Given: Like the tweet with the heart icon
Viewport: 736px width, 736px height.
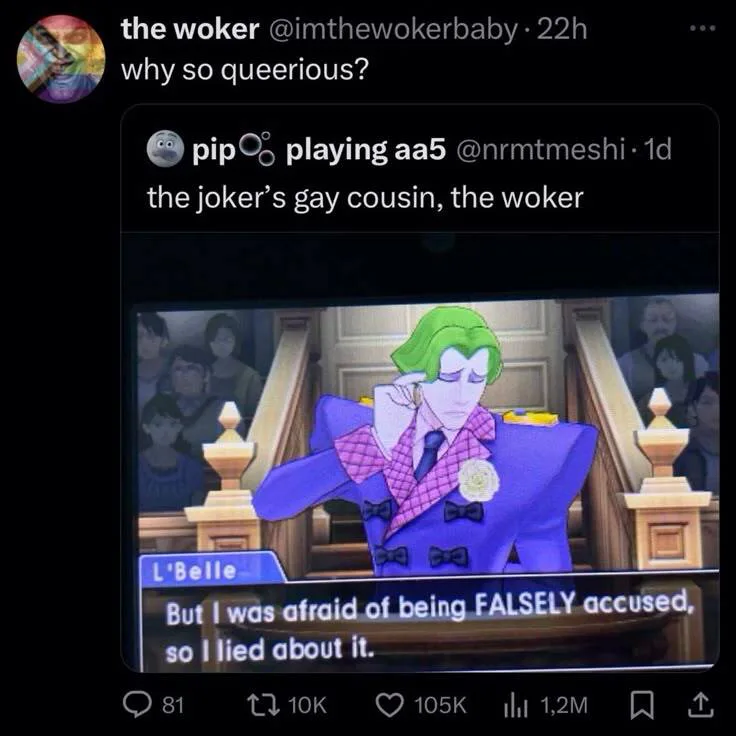Looking at the screenshot, I should (x=393, y=704).
